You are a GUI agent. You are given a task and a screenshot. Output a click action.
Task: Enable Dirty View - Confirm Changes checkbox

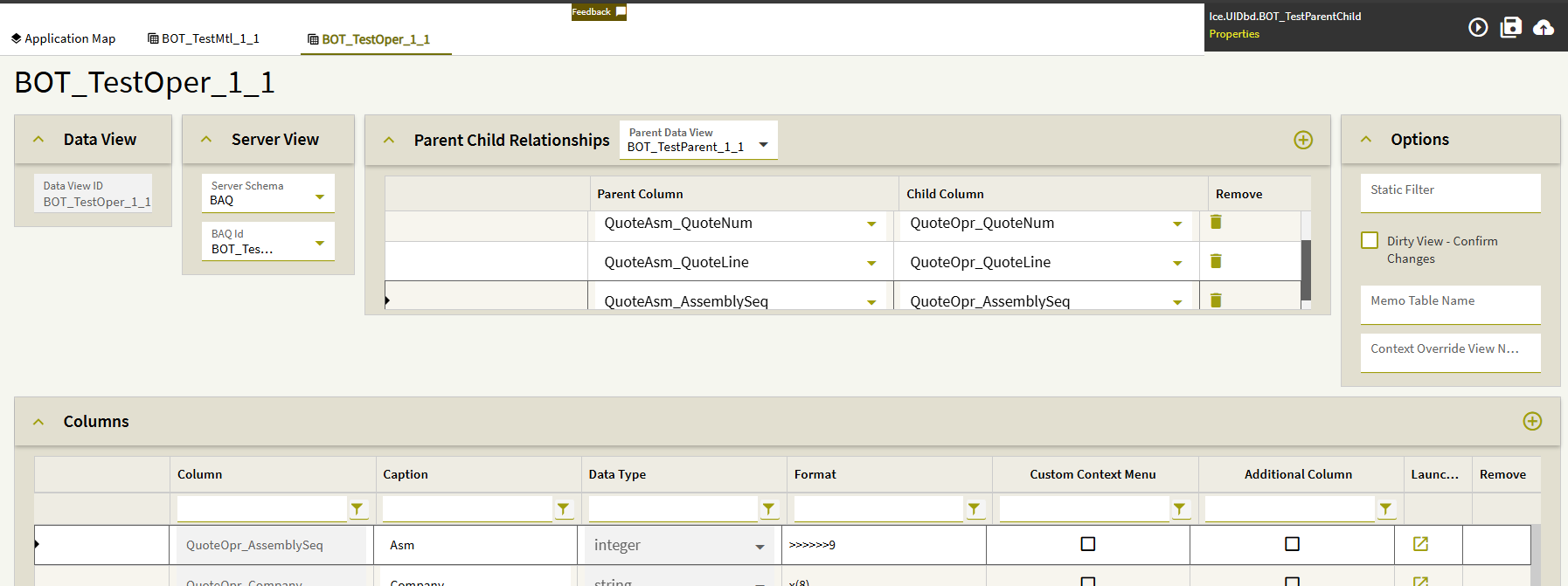[1370, 241]
